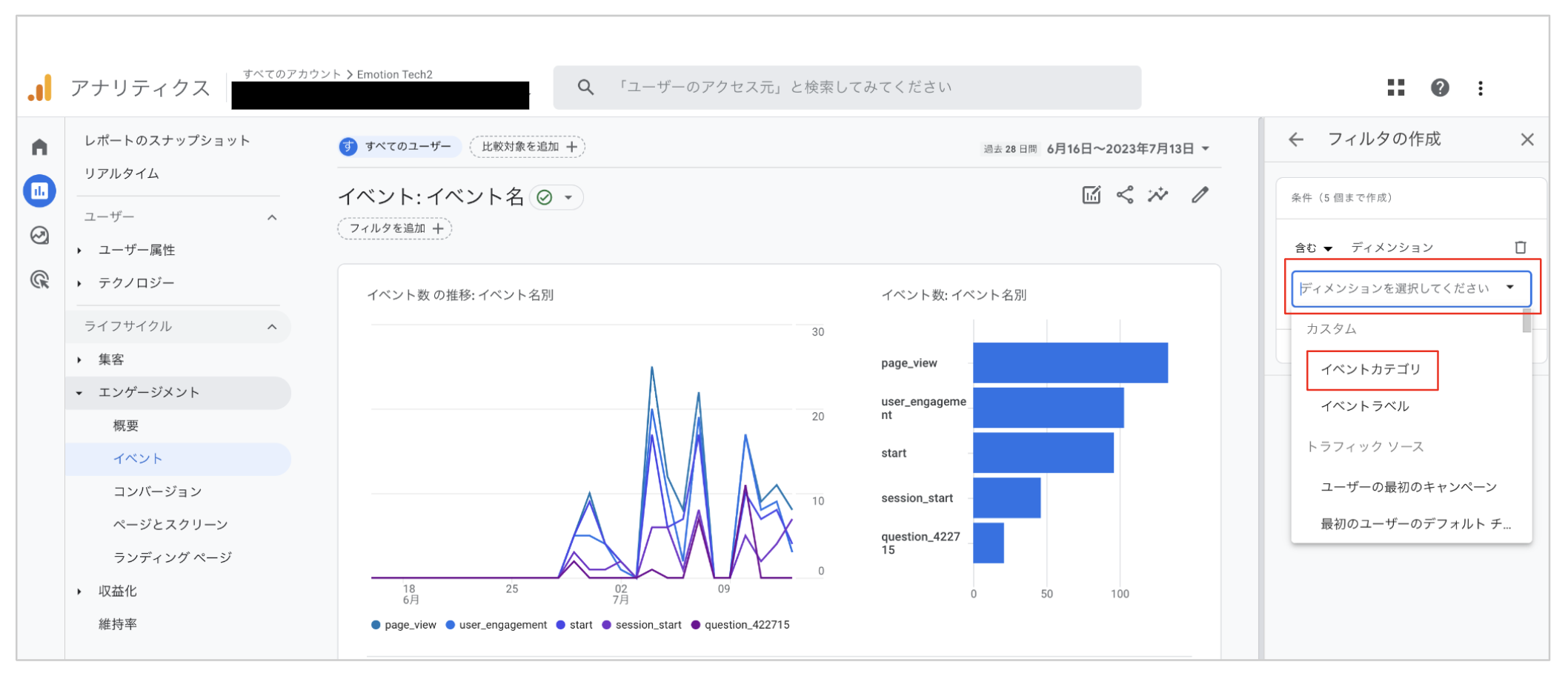Expand 集客 tree item
1568x682 pixels.
[x=79, y=360]
